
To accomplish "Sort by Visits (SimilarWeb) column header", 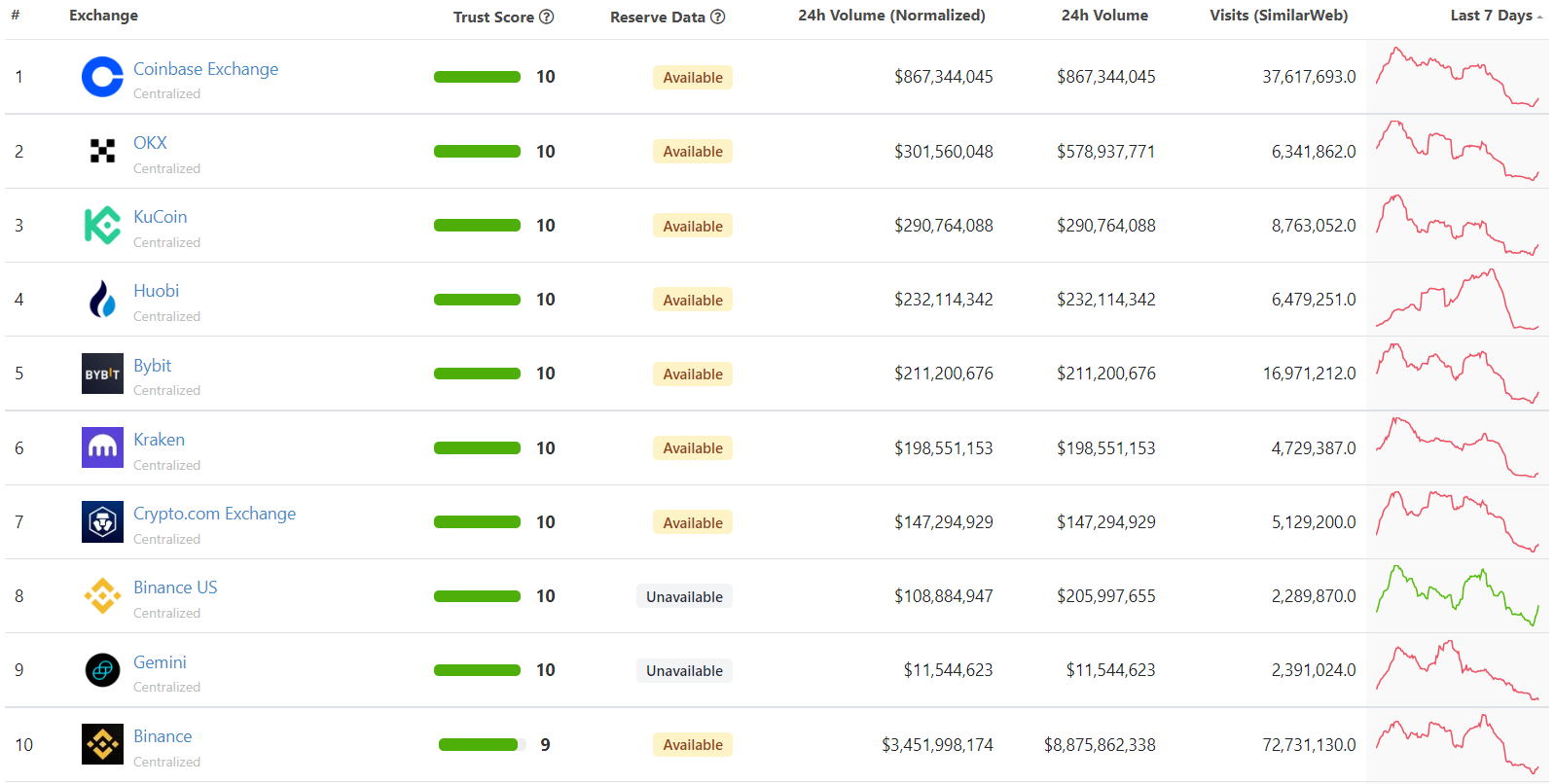I will pyautogui.click(x=1279, y=16).
